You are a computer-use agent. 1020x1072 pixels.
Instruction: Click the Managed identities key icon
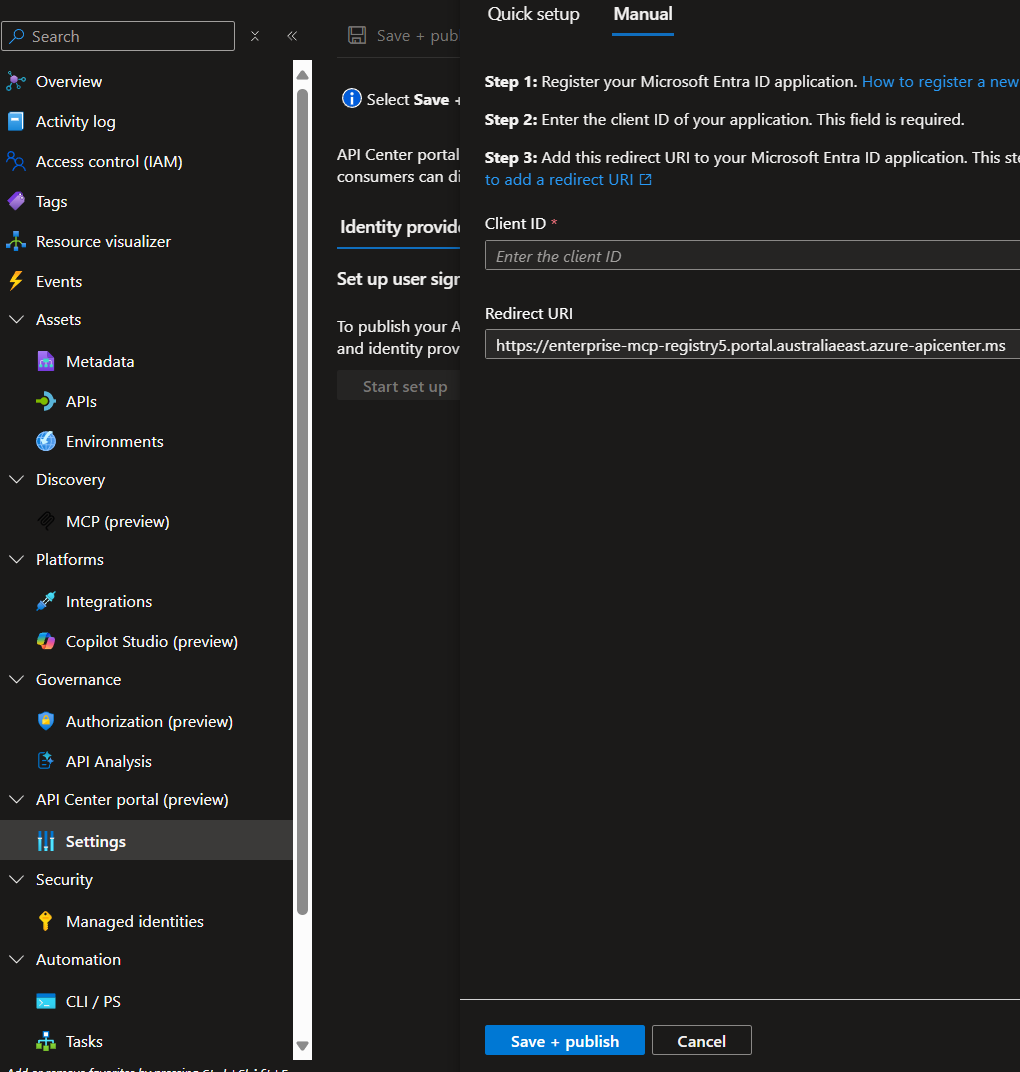click(x=45, y=921)
